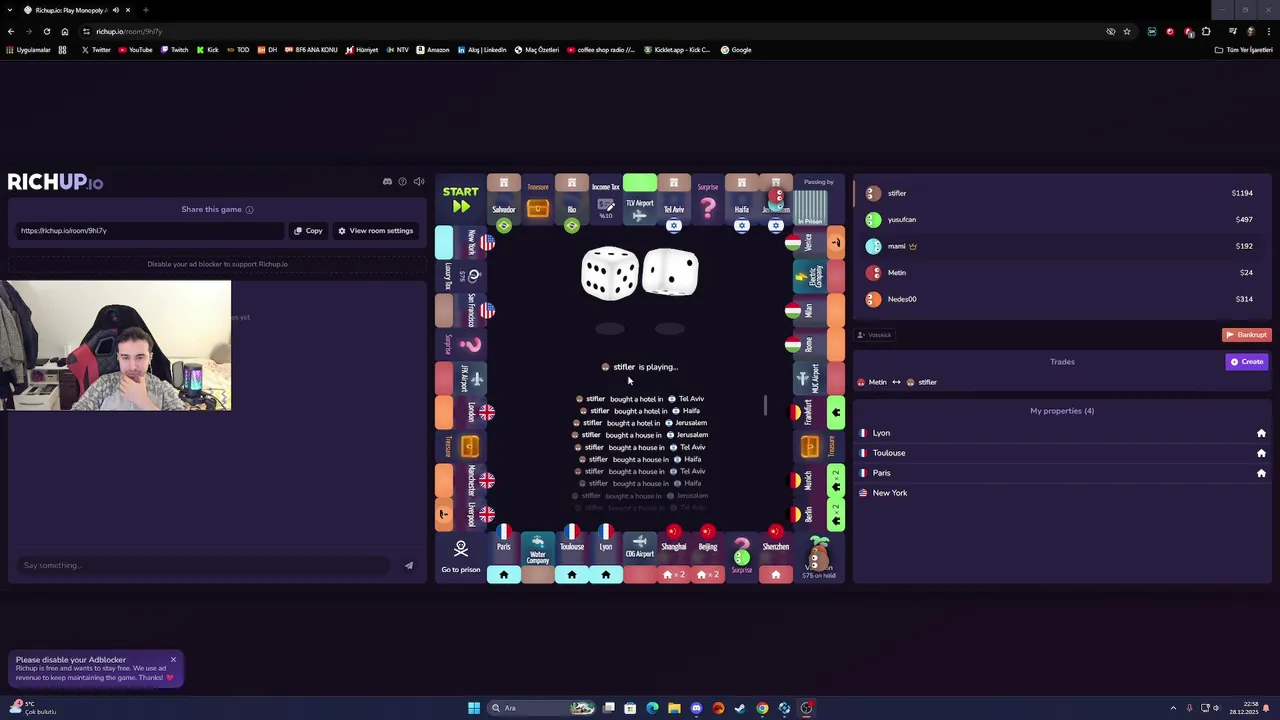Click the left die
1280x720 pixels.
click(610, 273)
